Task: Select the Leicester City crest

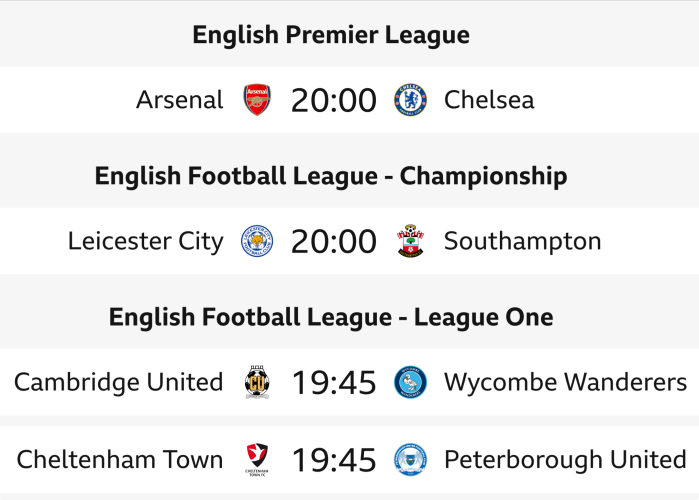Action: [x=257, y=241]
